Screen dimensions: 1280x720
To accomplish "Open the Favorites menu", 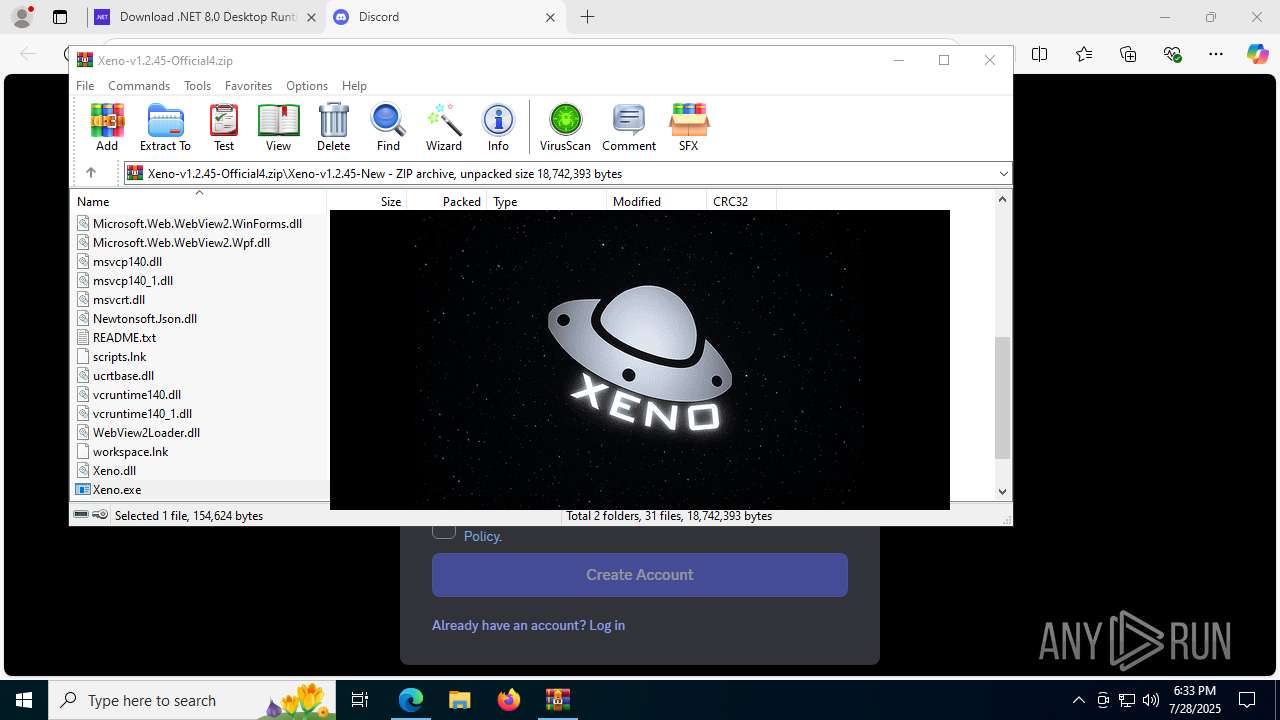I will pyautogui.click(x=248, y=86).
